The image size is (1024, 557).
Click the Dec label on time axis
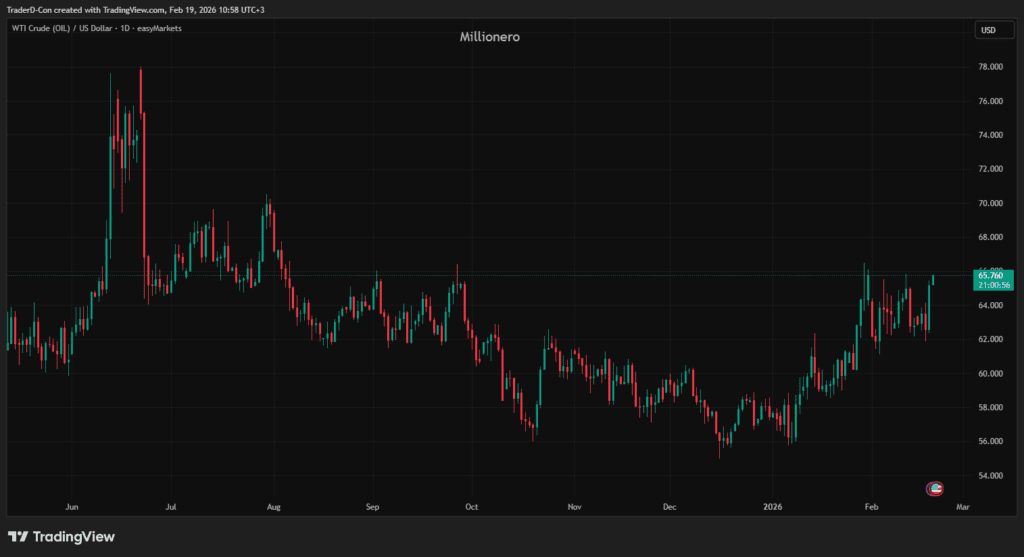(x=669, y=507)
